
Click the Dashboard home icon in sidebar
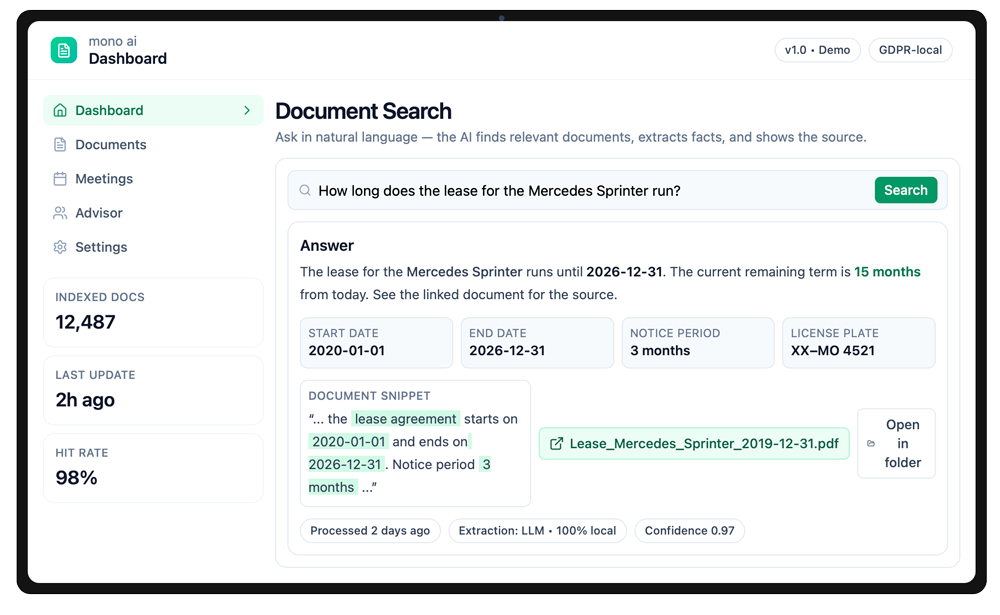(60, 110)
